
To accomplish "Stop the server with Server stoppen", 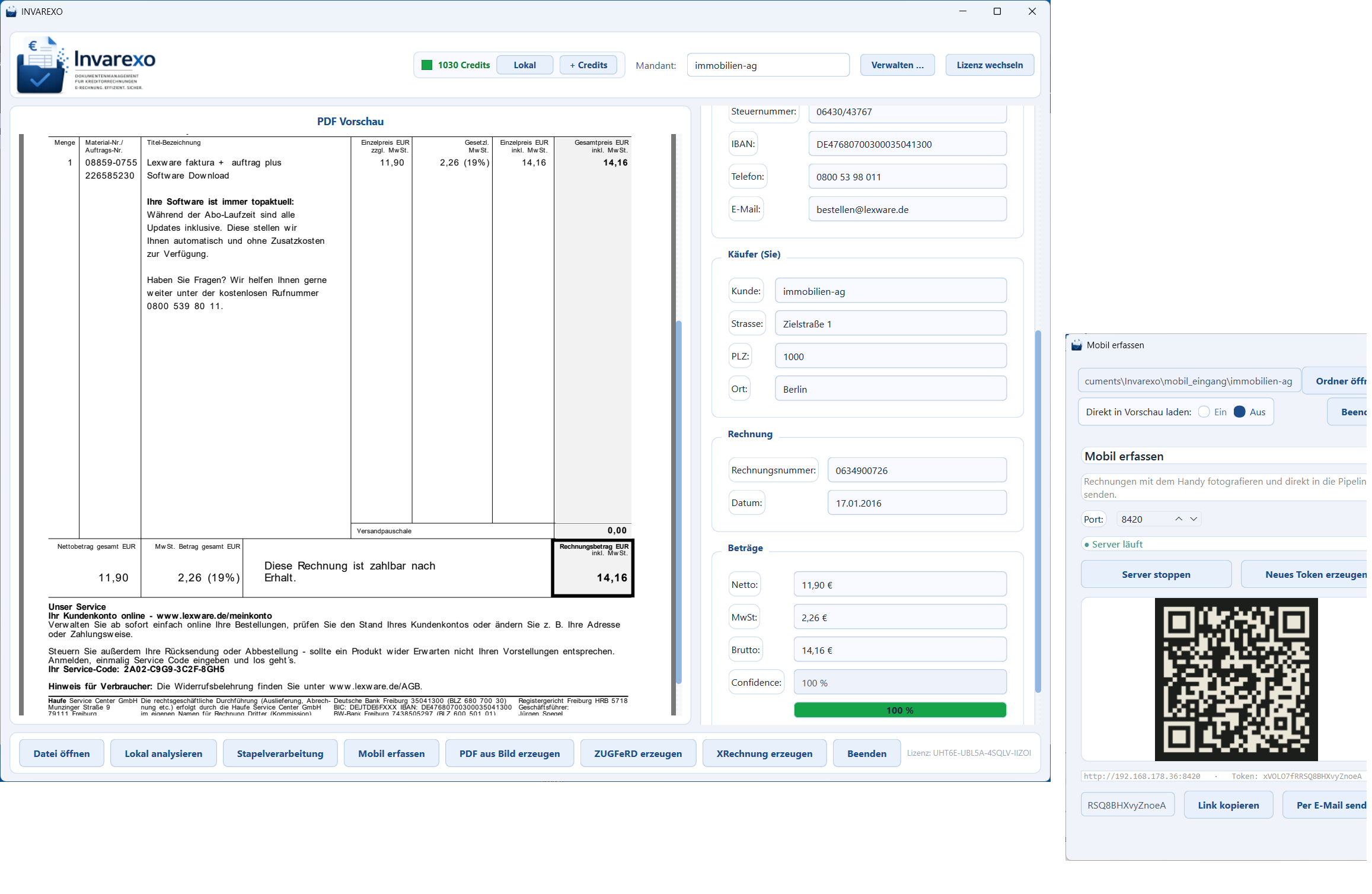I will coord(1156,574).
